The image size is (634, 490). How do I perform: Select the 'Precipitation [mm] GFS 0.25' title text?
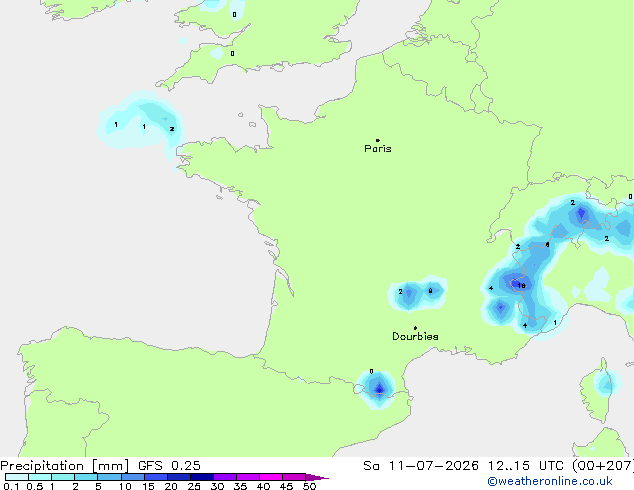(100, 466)
